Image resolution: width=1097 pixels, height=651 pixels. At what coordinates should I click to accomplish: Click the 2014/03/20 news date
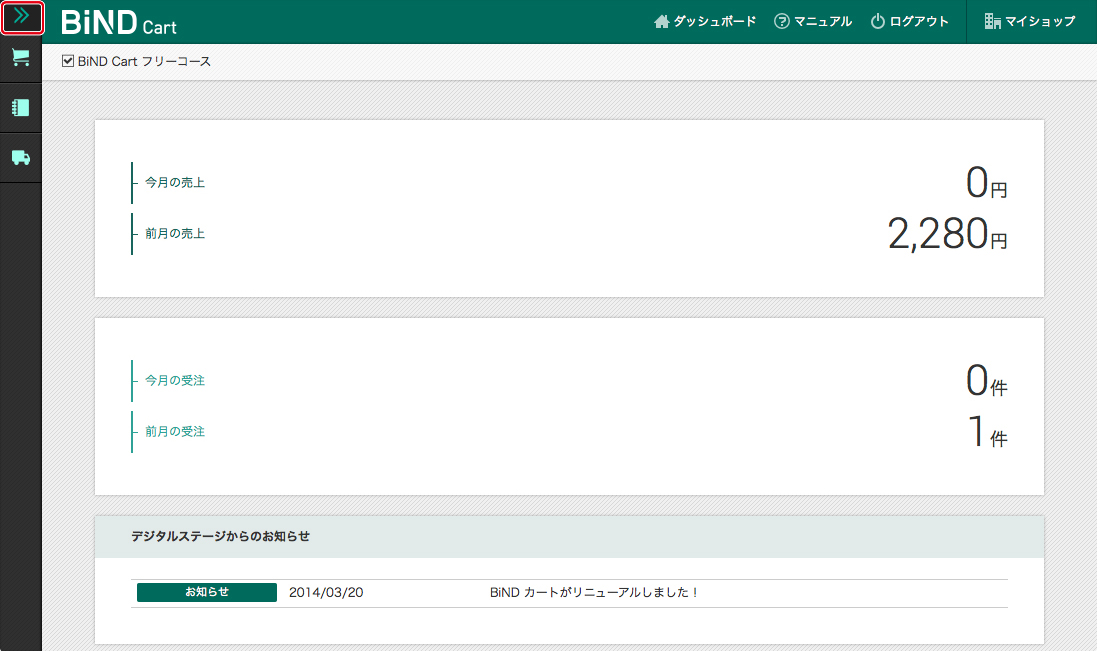[x=326, y=592]
